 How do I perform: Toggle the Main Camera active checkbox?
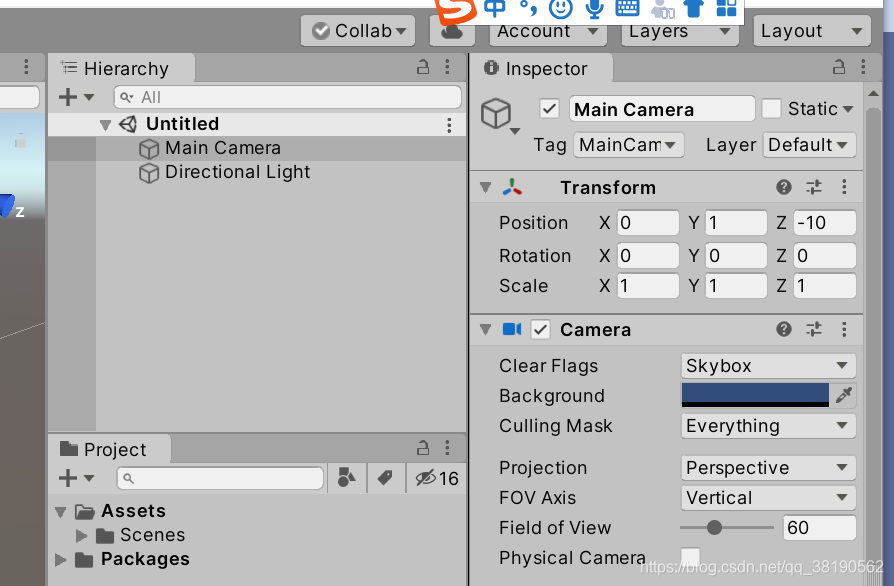[550, 108]
